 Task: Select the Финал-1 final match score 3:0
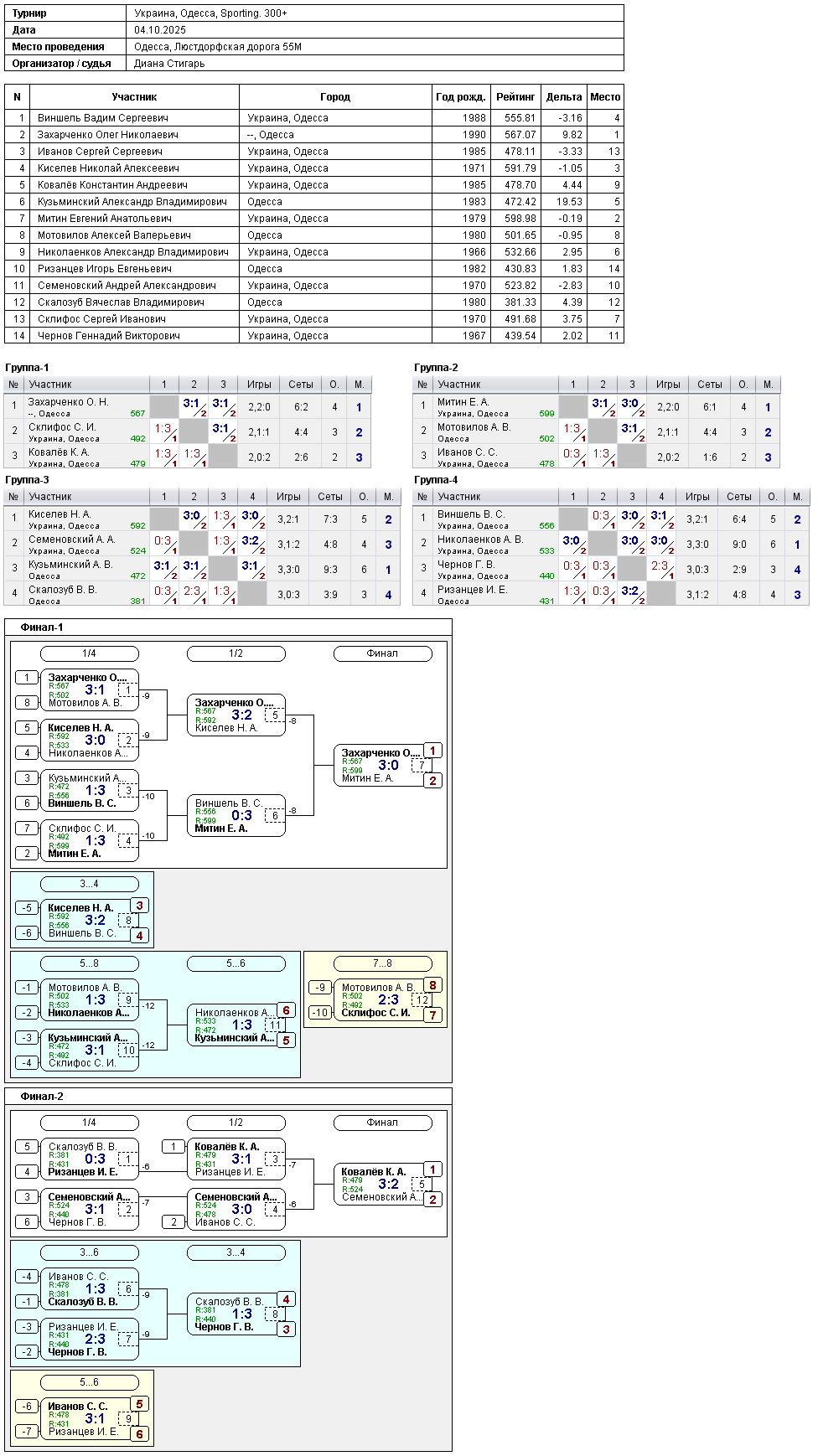(x=388, y=765)
